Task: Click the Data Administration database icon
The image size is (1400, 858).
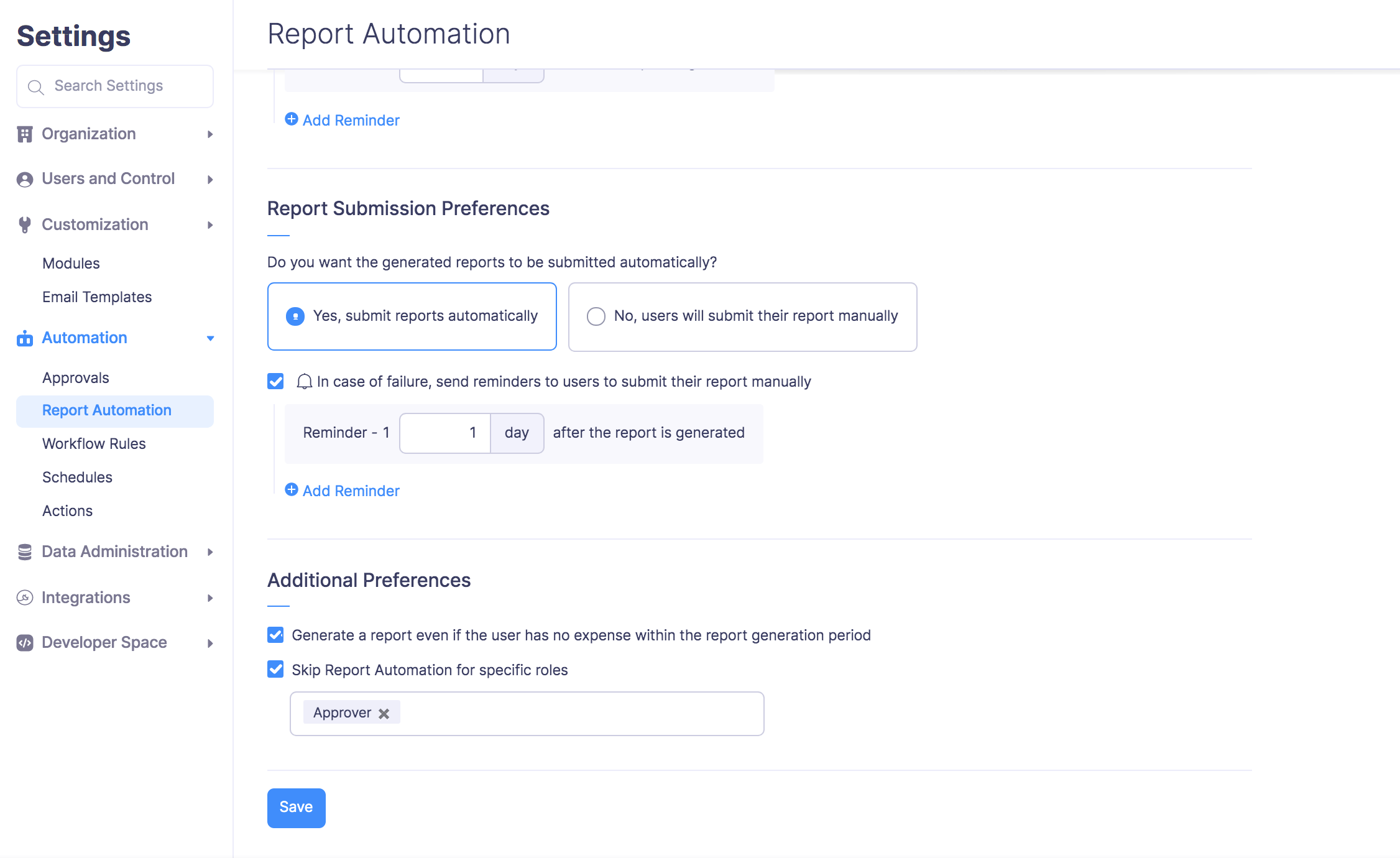Action: pyautogui.click(x=25, y=552)
